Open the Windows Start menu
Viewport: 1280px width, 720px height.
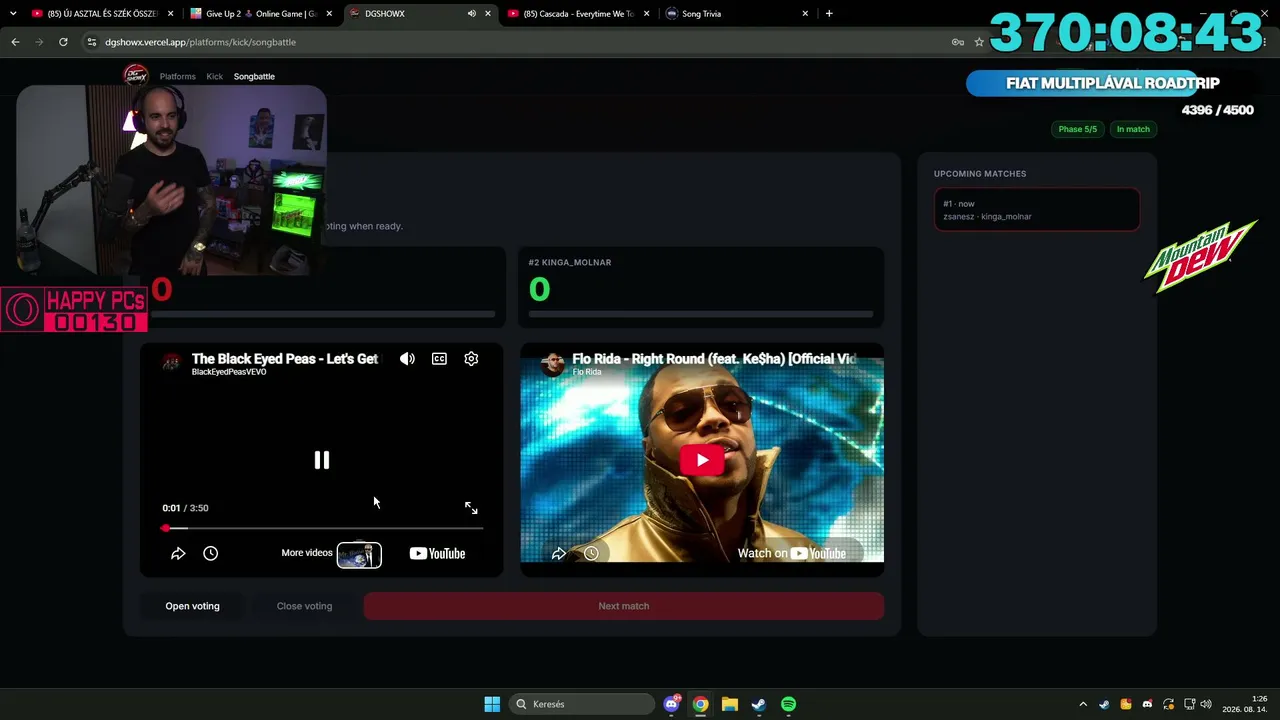coord(492,704)
